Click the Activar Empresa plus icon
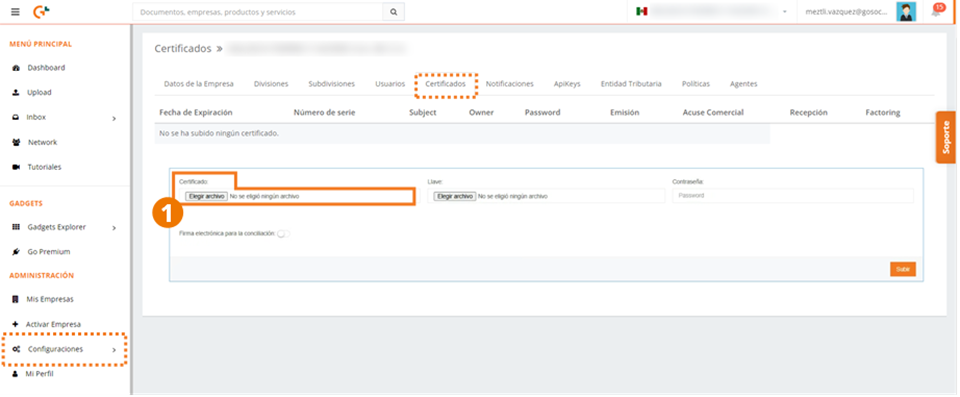This screenshot has height=397, width=960. [x=16, y=324]
